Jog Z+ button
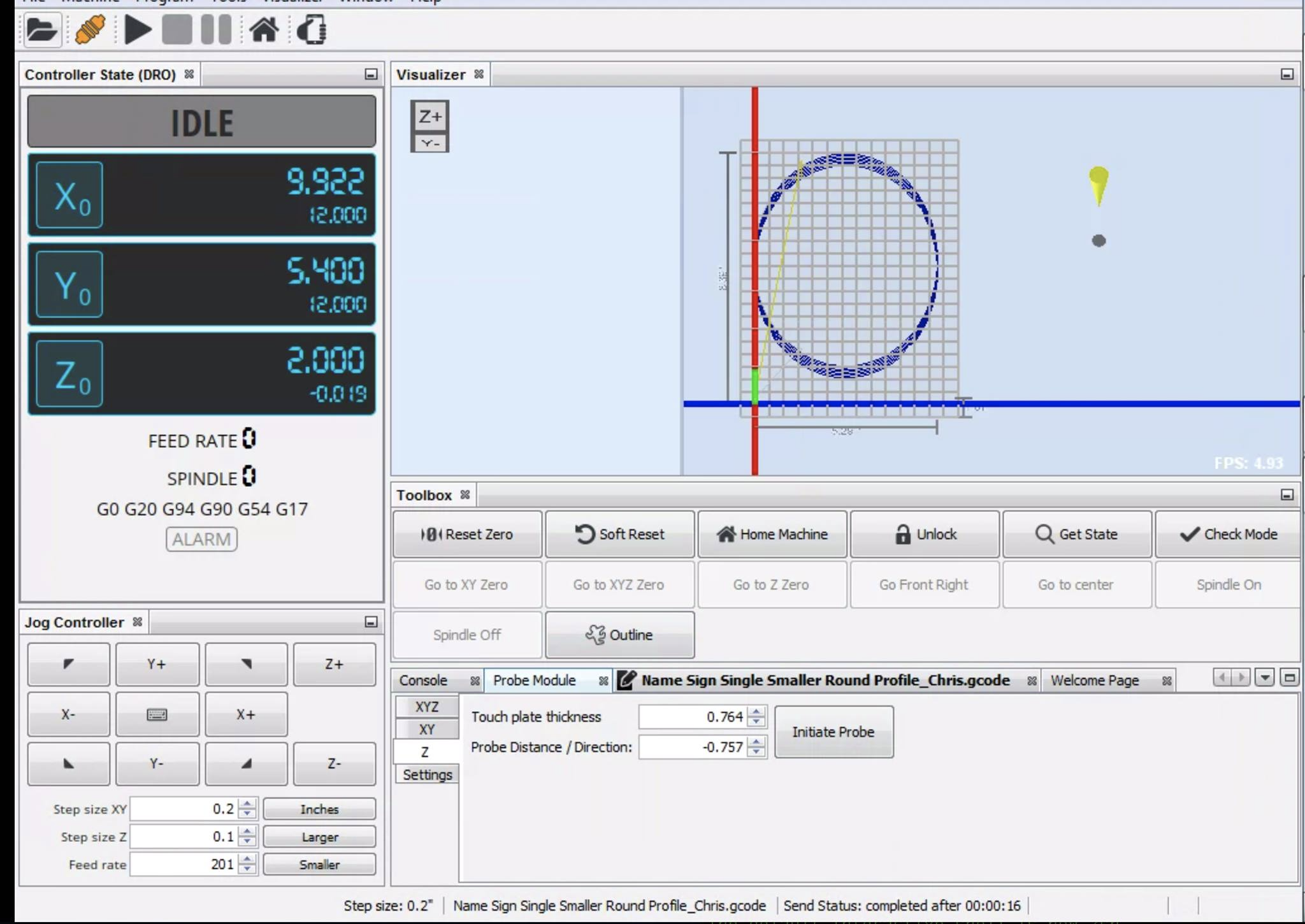 click(335, 664)
